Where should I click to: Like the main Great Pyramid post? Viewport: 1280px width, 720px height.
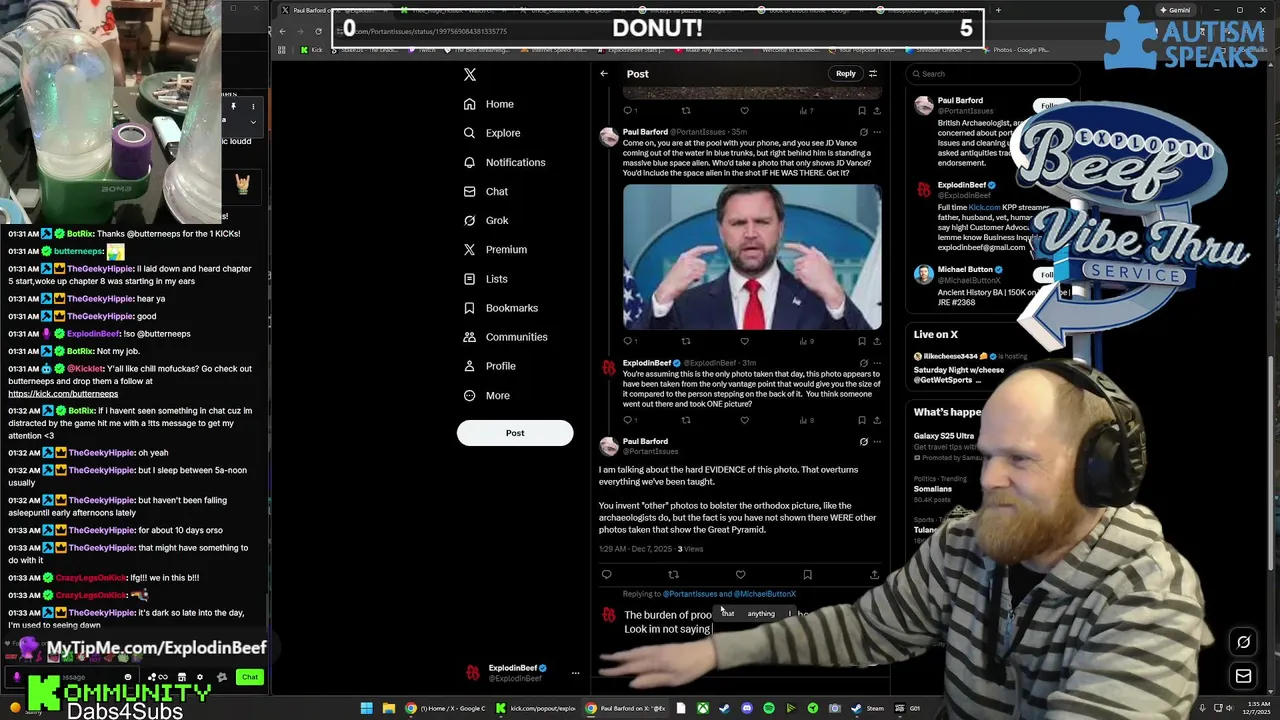(x=740, y=575)
